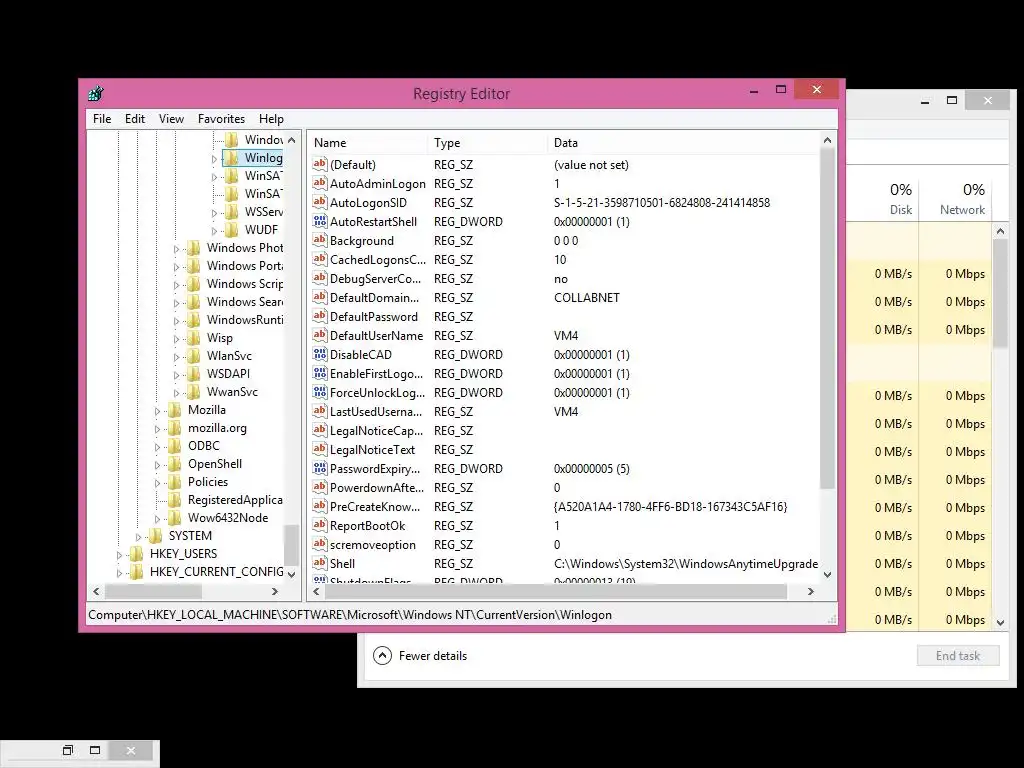The width and height of the screenshot is (1024, 768).
Task: Select the PowerdownAfte... value name
Action: point(377,488)
